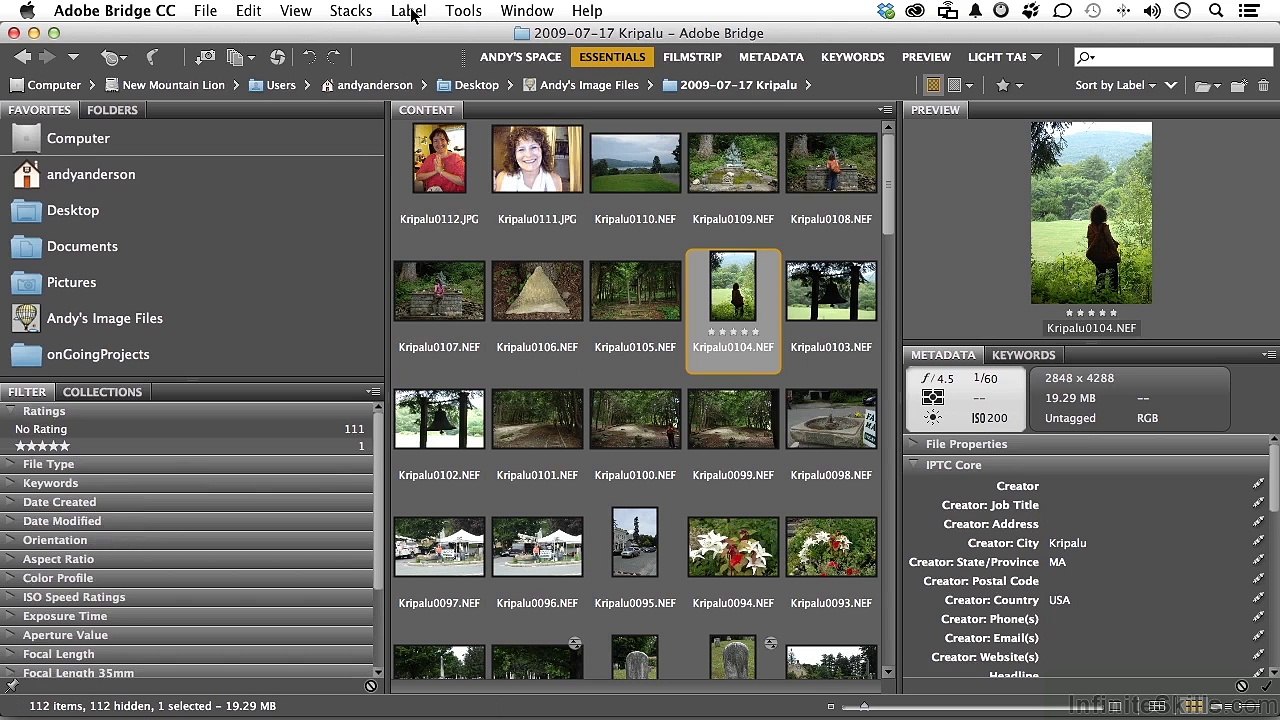This screenshot has height=720, width=1280.
Task: Open volume control in menu bar
Action: 1152,11
